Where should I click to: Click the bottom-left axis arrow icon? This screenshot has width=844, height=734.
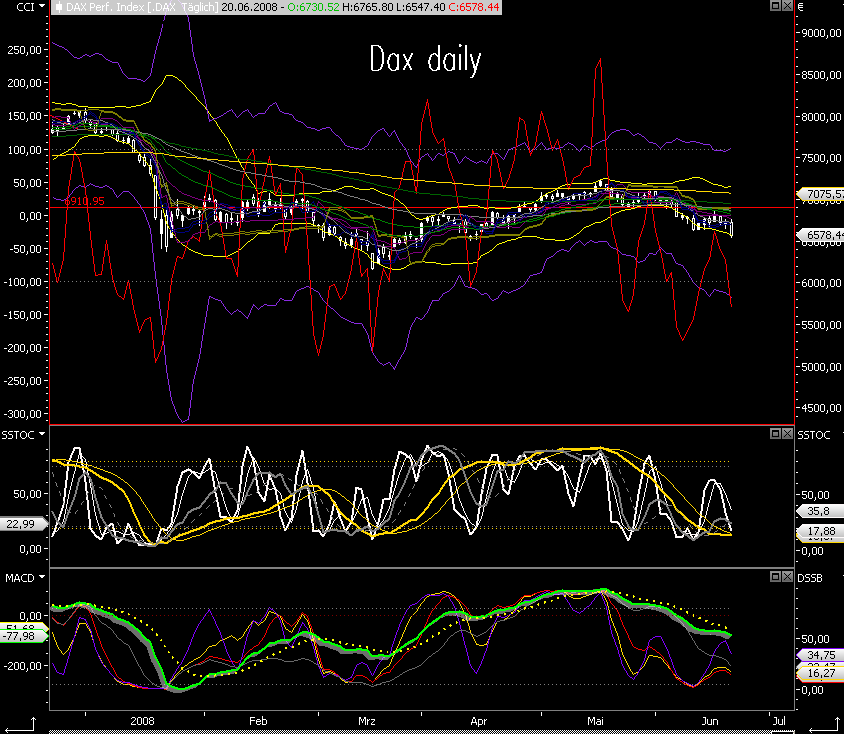pos(19,725)
